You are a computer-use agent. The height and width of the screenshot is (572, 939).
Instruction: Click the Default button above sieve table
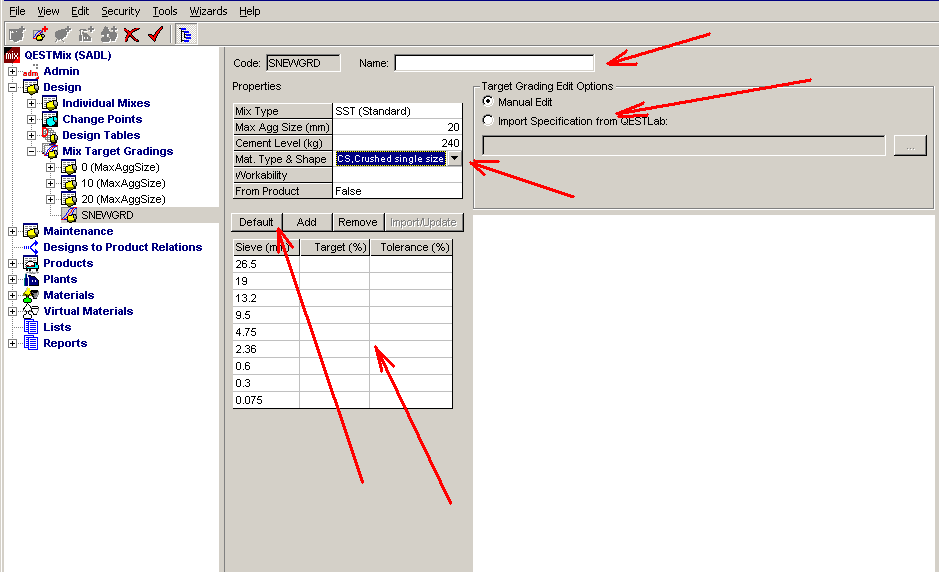click(256, 222)
